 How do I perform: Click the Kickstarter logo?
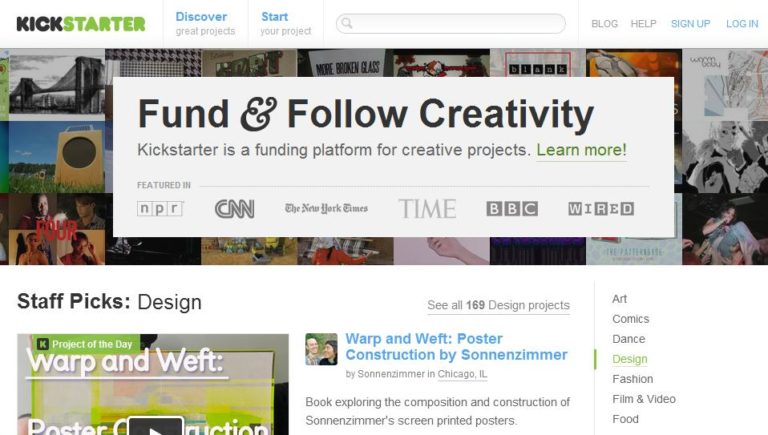[x=80, y=23]
